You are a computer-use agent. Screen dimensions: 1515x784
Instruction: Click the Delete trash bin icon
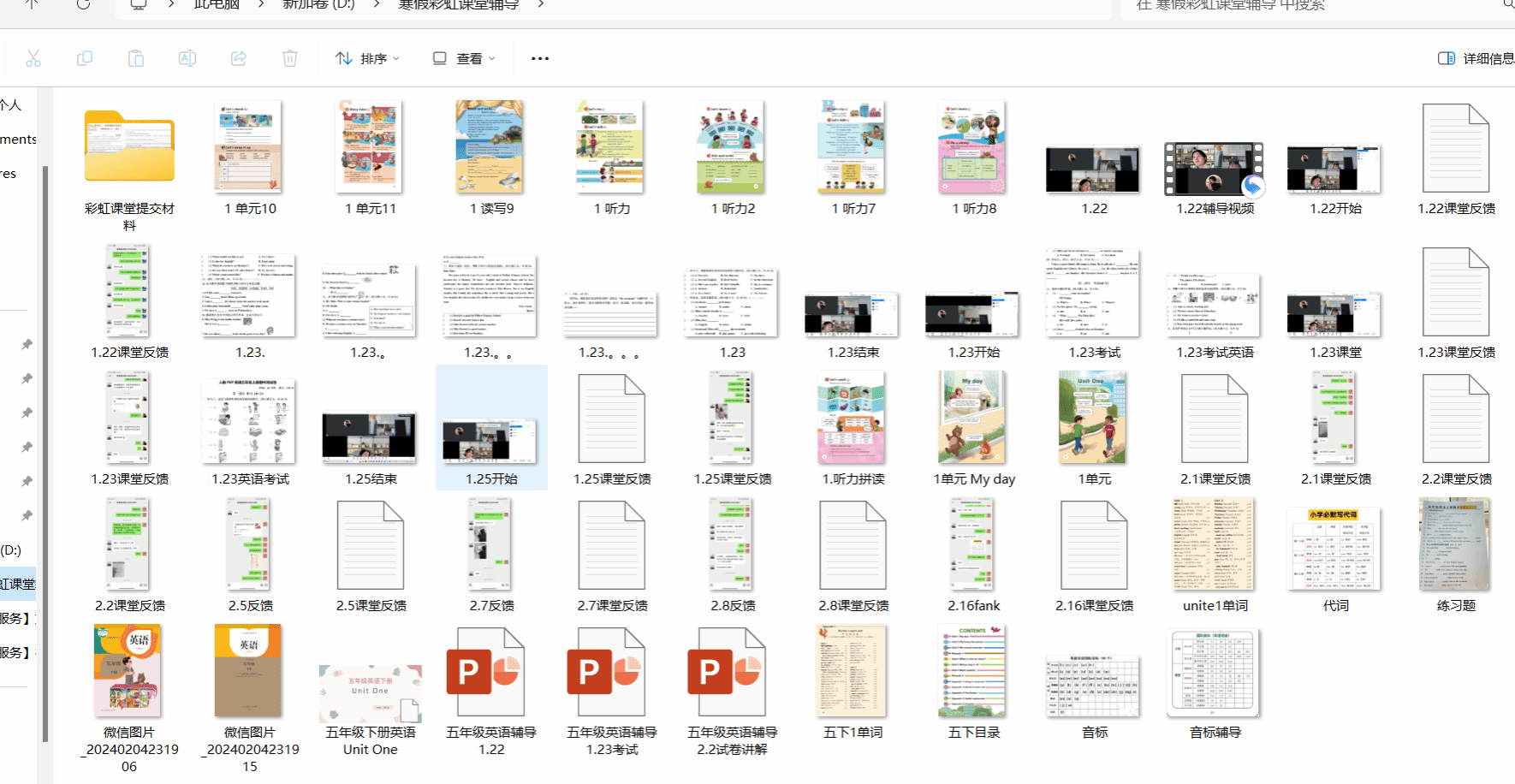pyautogui.click(x=290, y=58)
